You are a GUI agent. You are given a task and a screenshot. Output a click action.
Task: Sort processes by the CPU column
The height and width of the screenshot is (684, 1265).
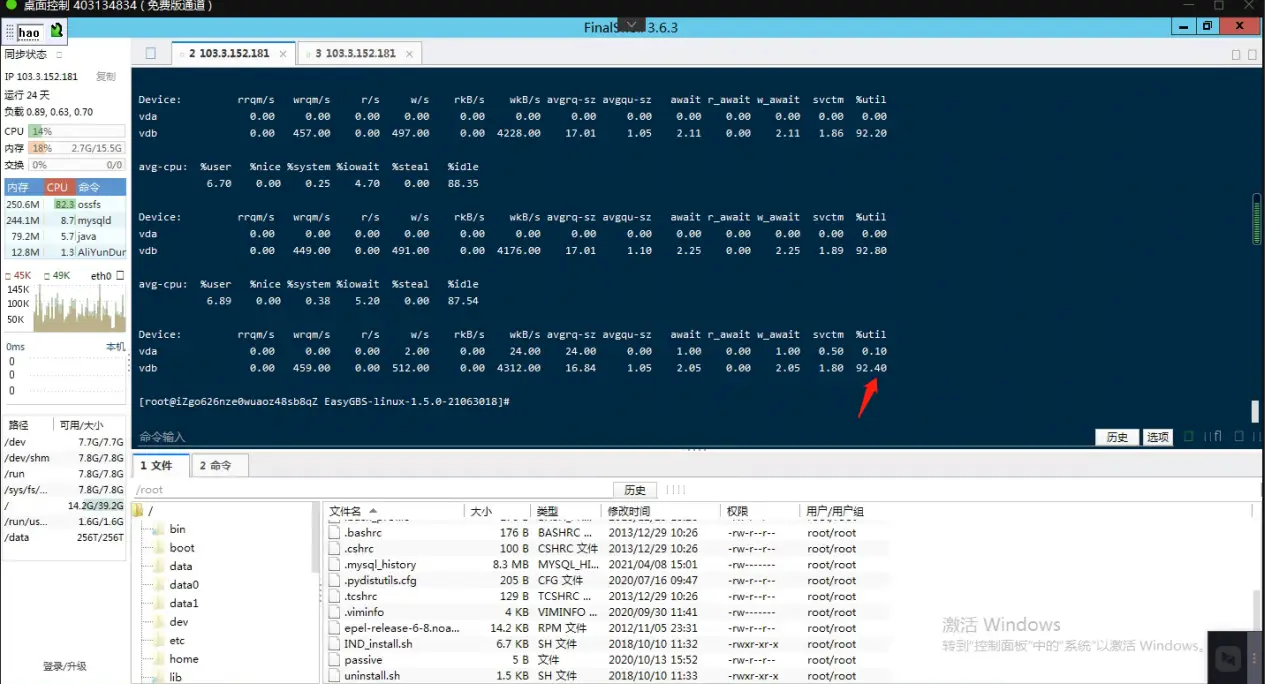coord(57,187)
